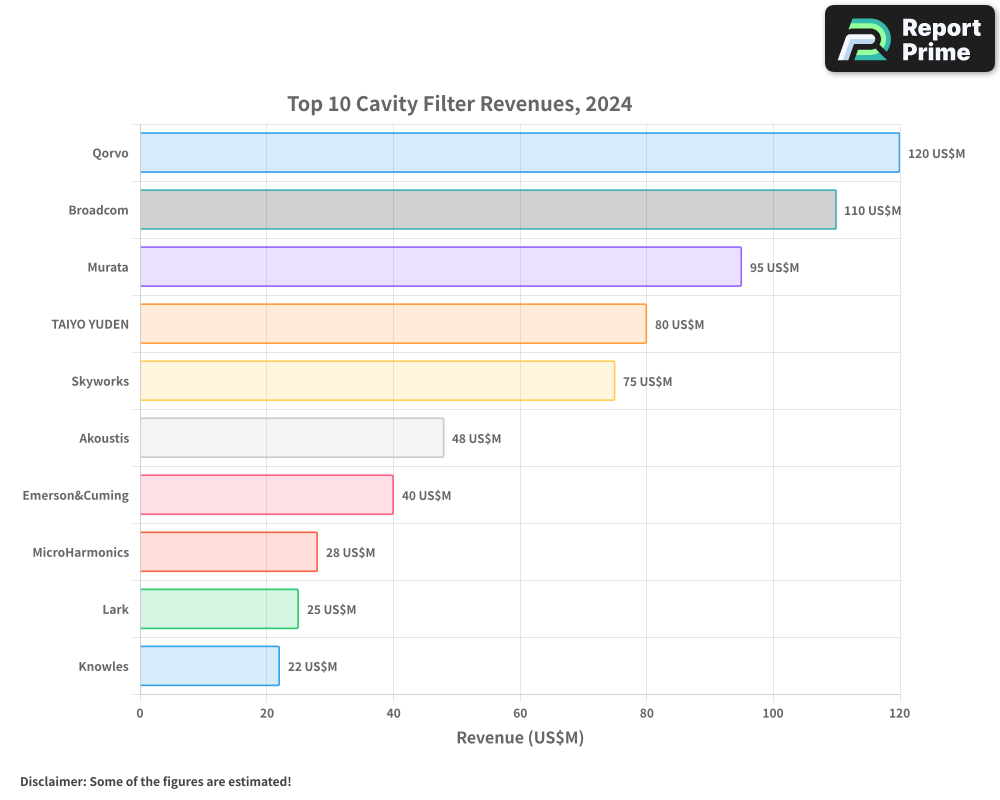The image size is (1000, 800).
Task: Select the 22 US$M value label
Action: [310, 666]
